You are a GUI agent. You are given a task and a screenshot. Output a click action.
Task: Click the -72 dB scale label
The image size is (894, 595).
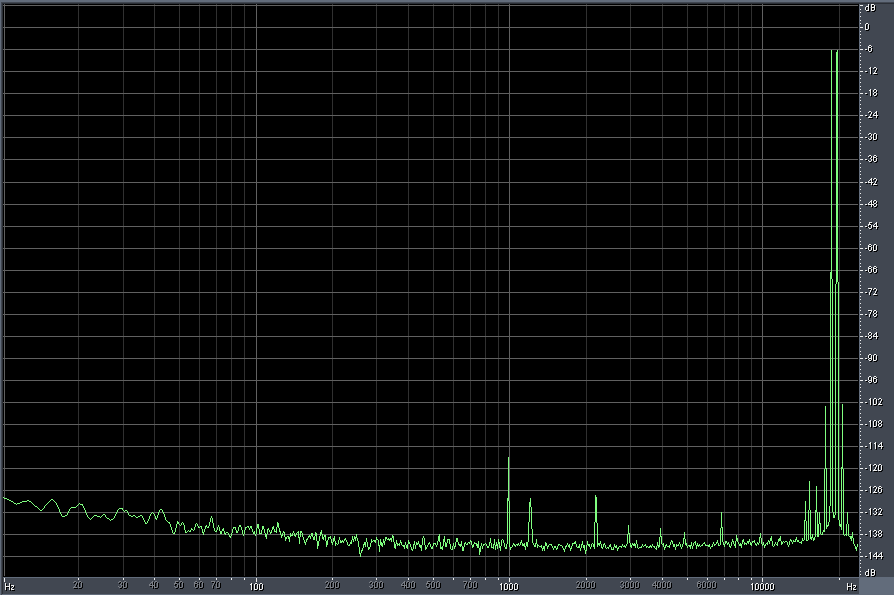871,292
